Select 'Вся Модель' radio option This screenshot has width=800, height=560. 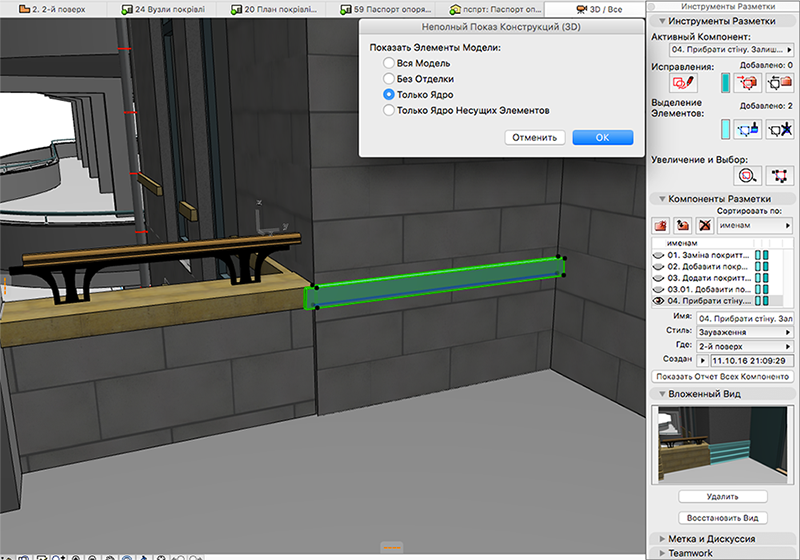tap(389, 64)
